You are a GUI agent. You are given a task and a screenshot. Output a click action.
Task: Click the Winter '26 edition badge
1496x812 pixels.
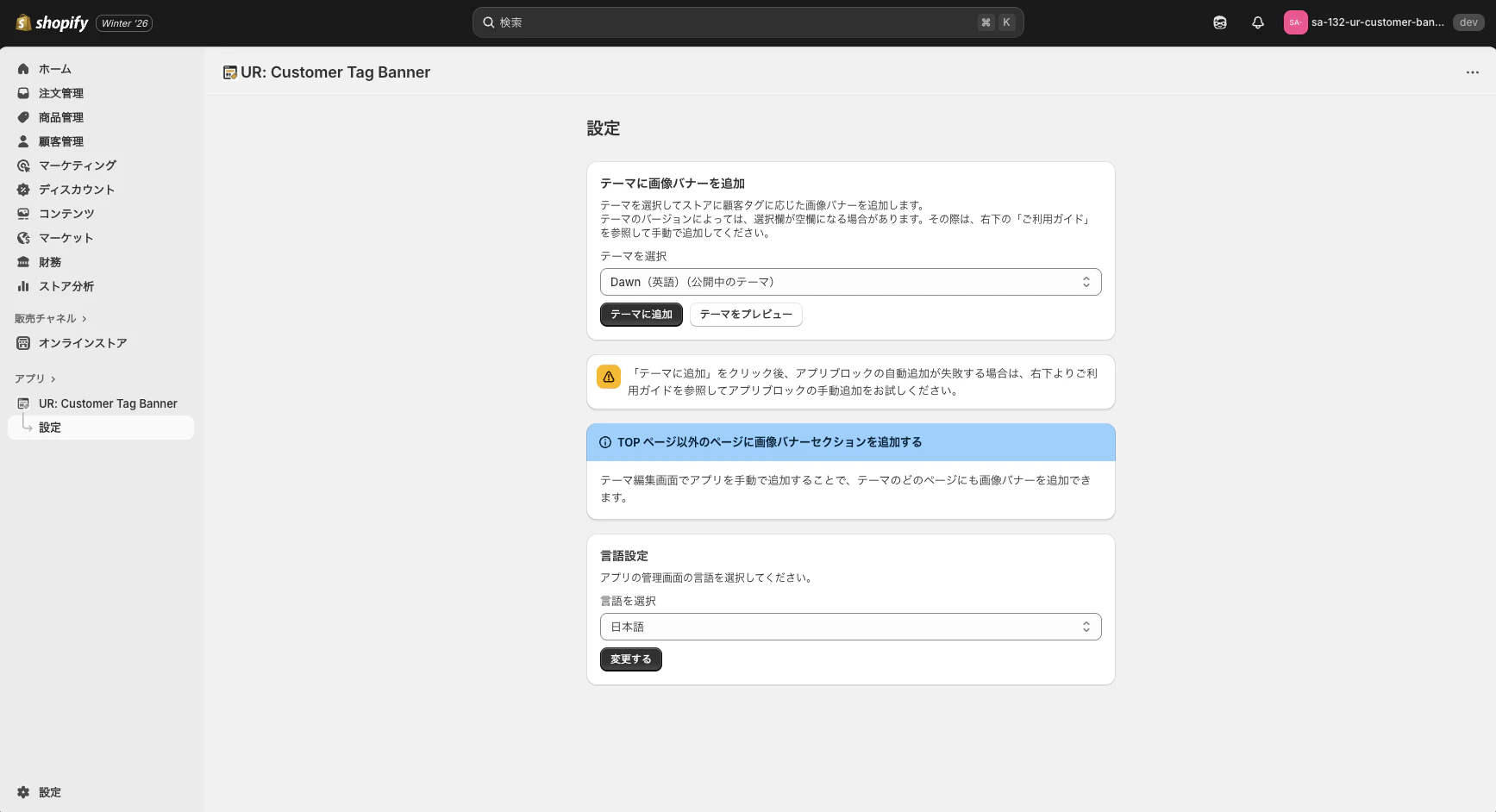[x=124, y=23]
